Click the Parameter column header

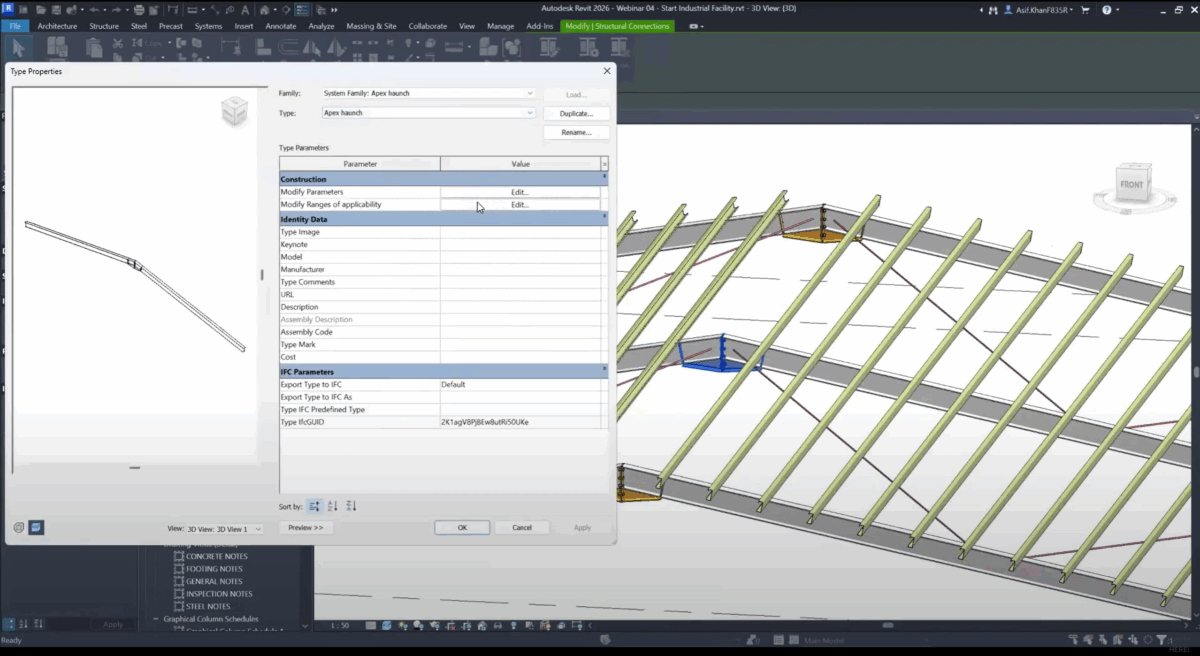pyautogui.click(x=360, y=164)
